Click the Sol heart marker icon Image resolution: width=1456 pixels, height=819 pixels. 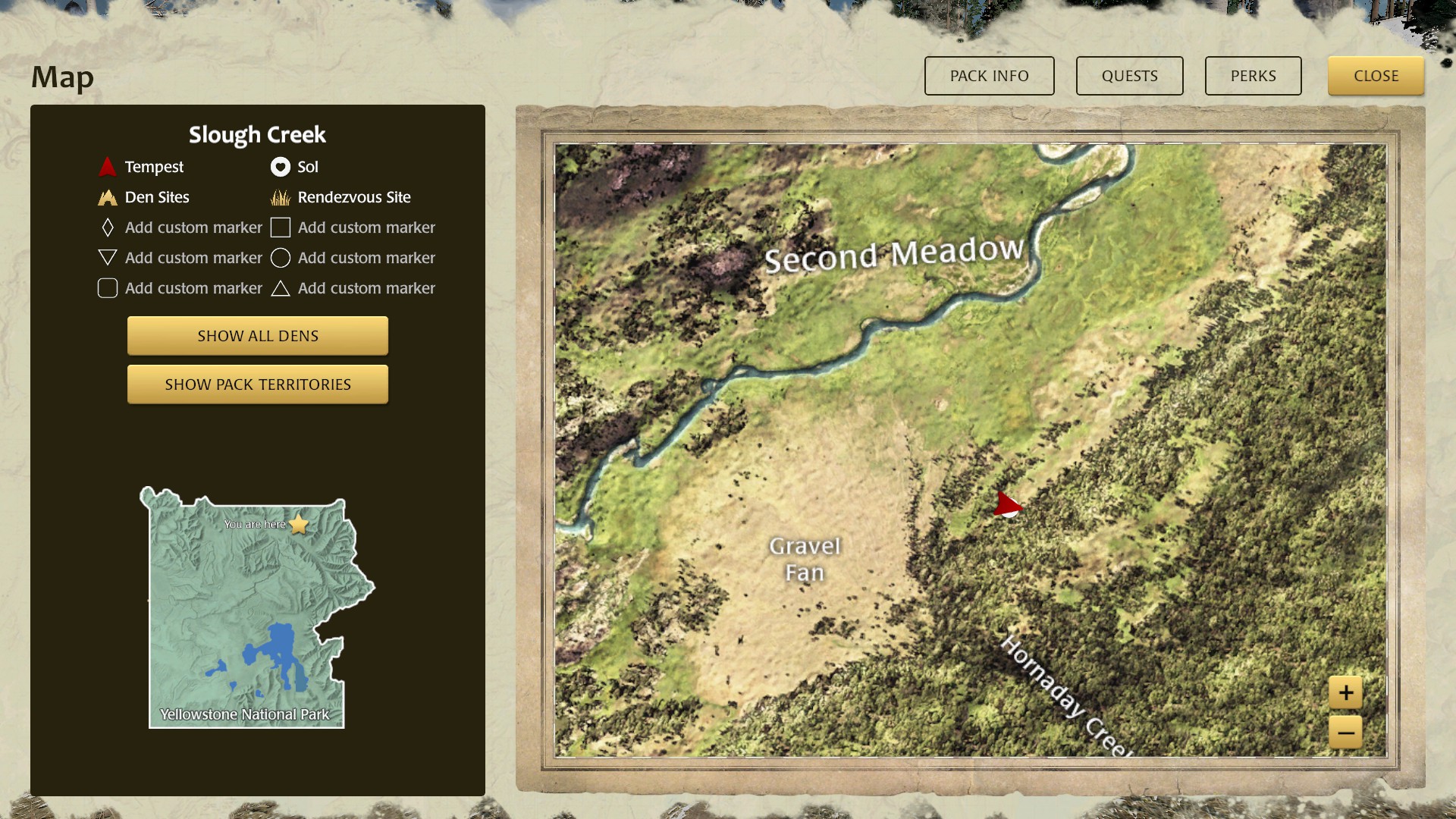click(281, 167)
